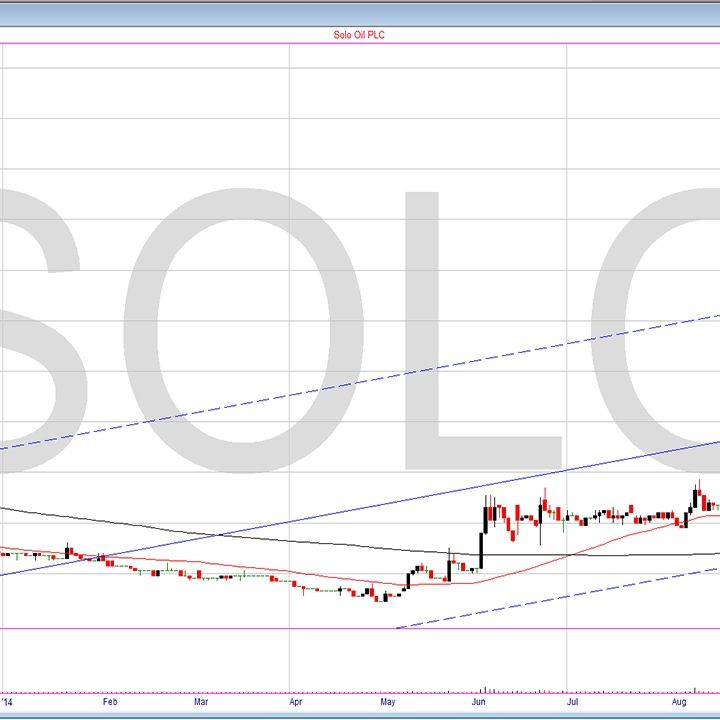Click the blue window title bar
Screen dimensions: 720x720
click(360, 12)
